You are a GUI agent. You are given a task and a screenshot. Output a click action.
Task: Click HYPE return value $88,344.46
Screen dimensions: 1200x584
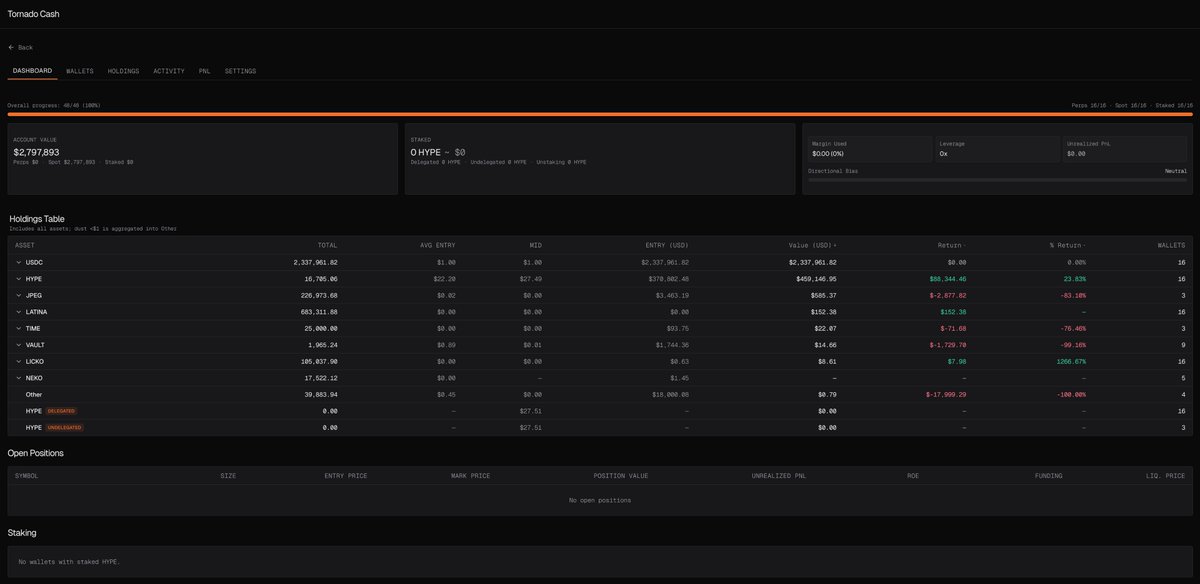point(948,279)
